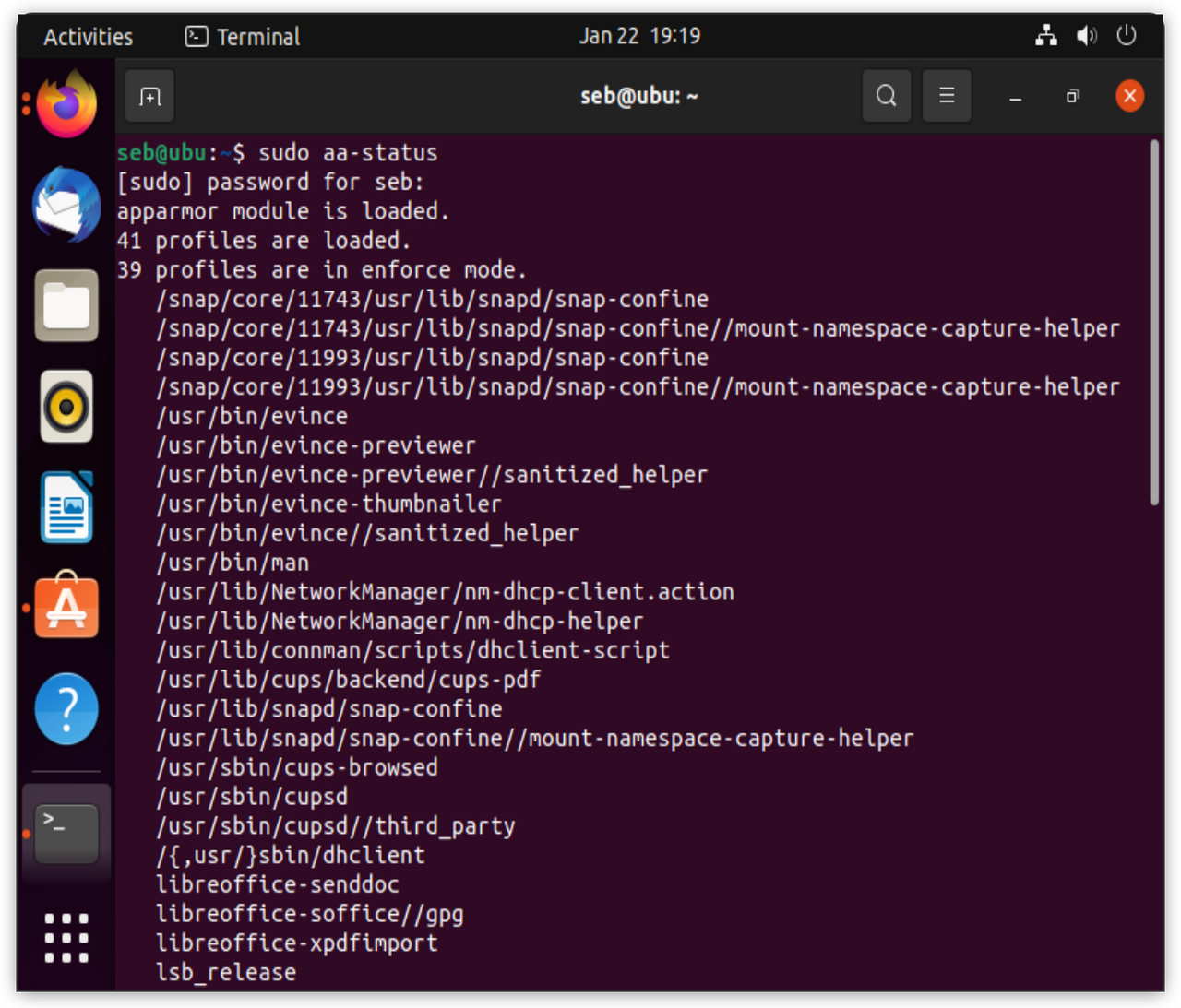Viewport: 1181px width, 1008px height.
Task: Open the Activities overview
Action: [89, 37]
